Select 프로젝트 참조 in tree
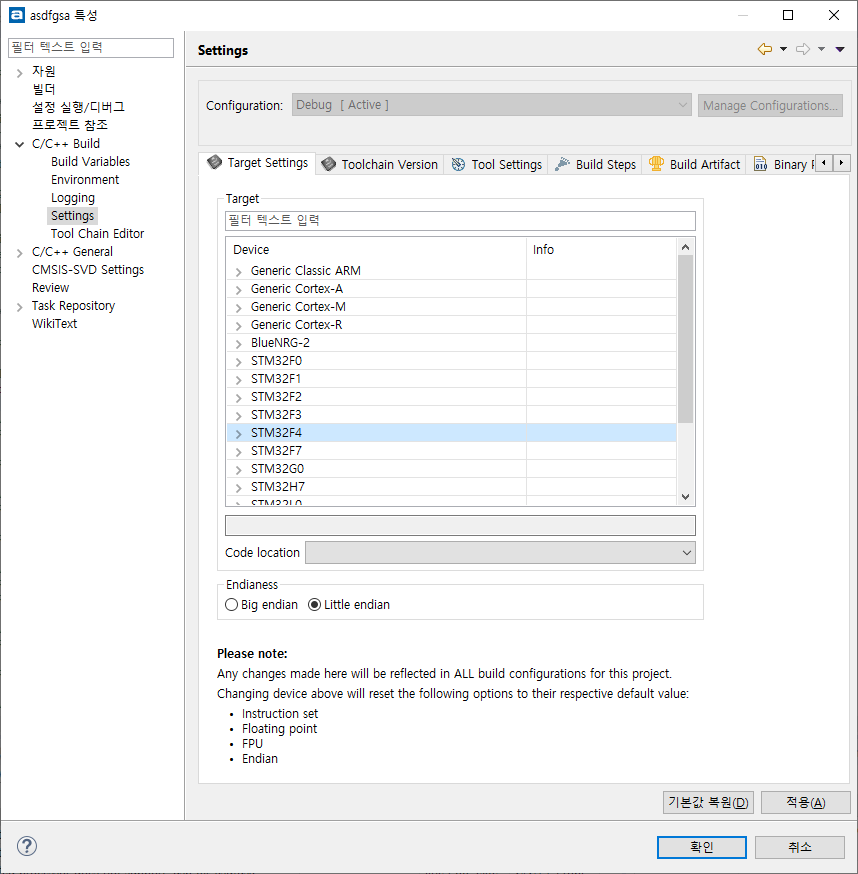 70,125
